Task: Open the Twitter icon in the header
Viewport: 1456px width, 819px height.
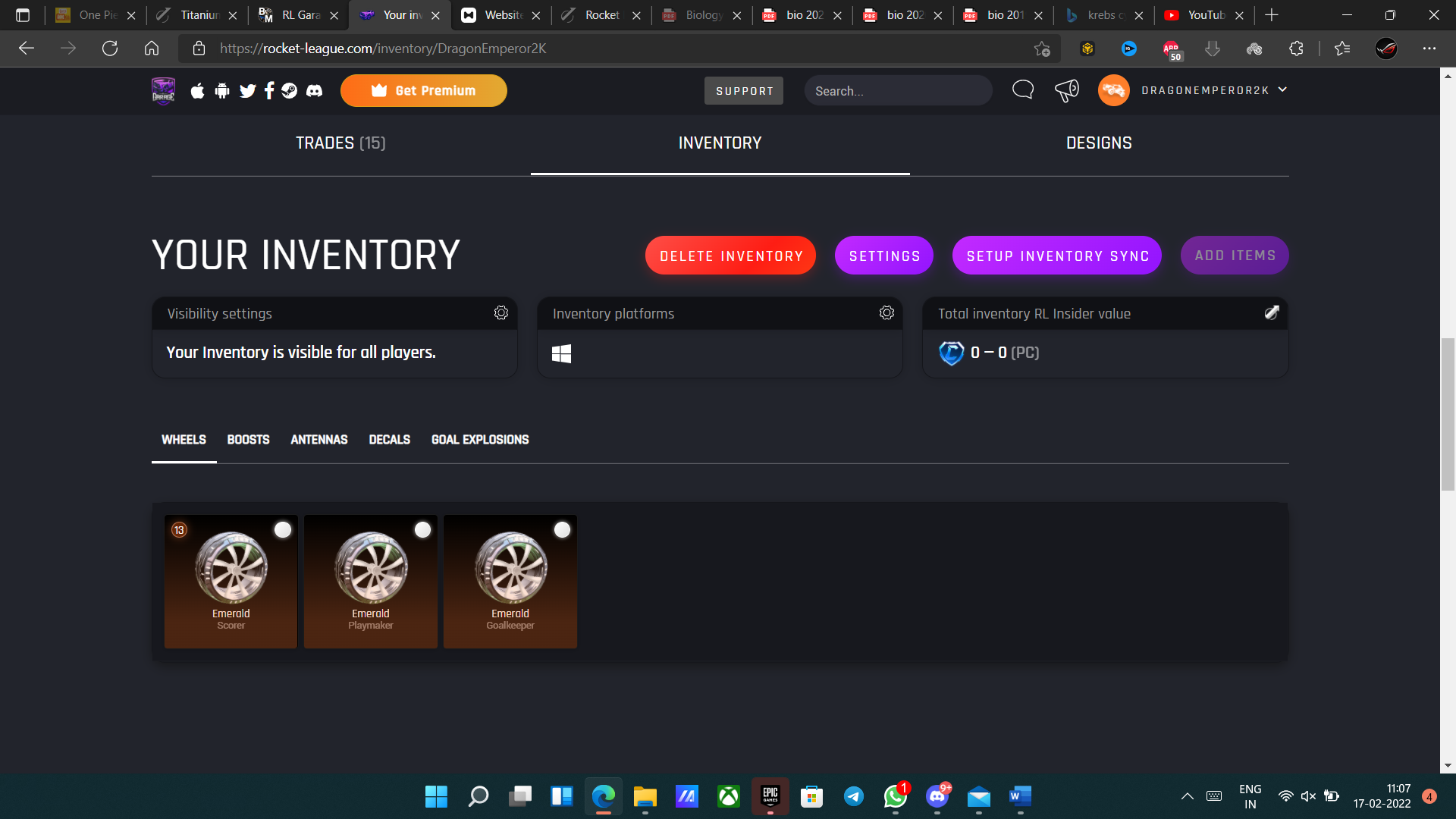Action: tap(247, 90)
